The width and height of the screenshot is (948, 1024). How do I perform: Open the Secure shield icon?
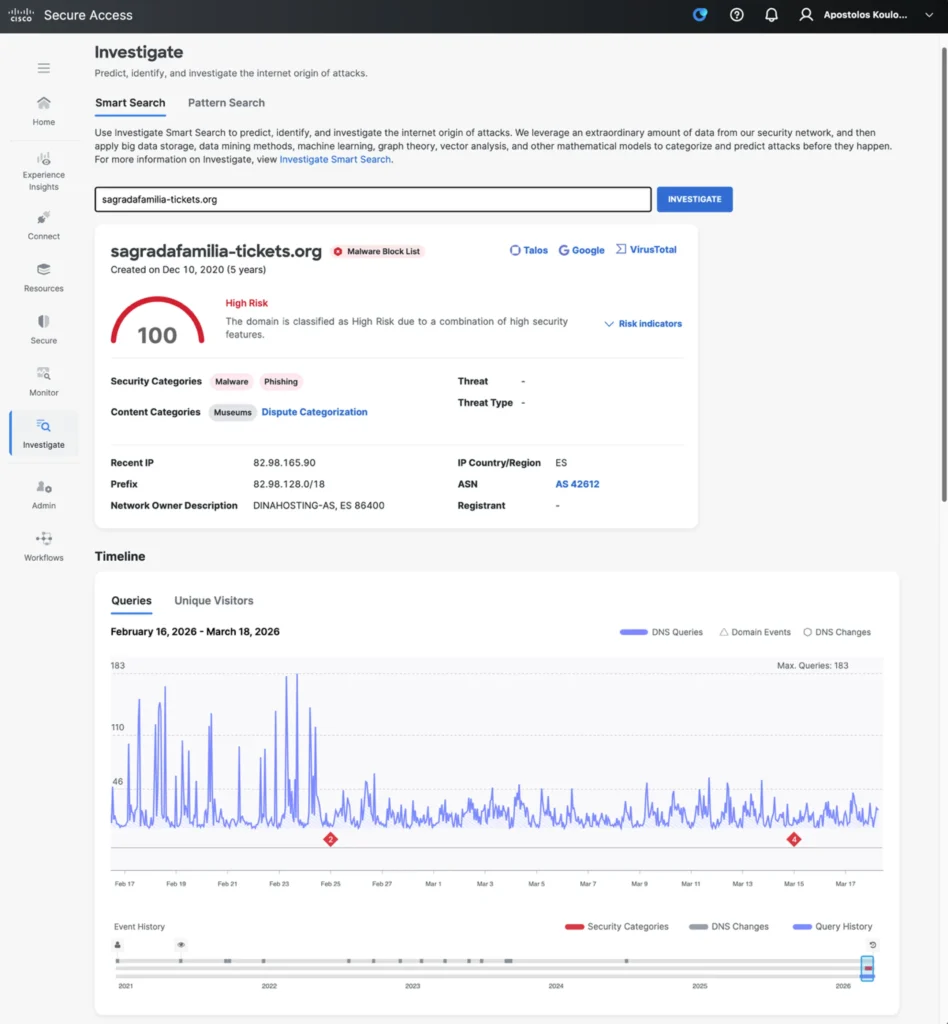[x=43, y=322]
